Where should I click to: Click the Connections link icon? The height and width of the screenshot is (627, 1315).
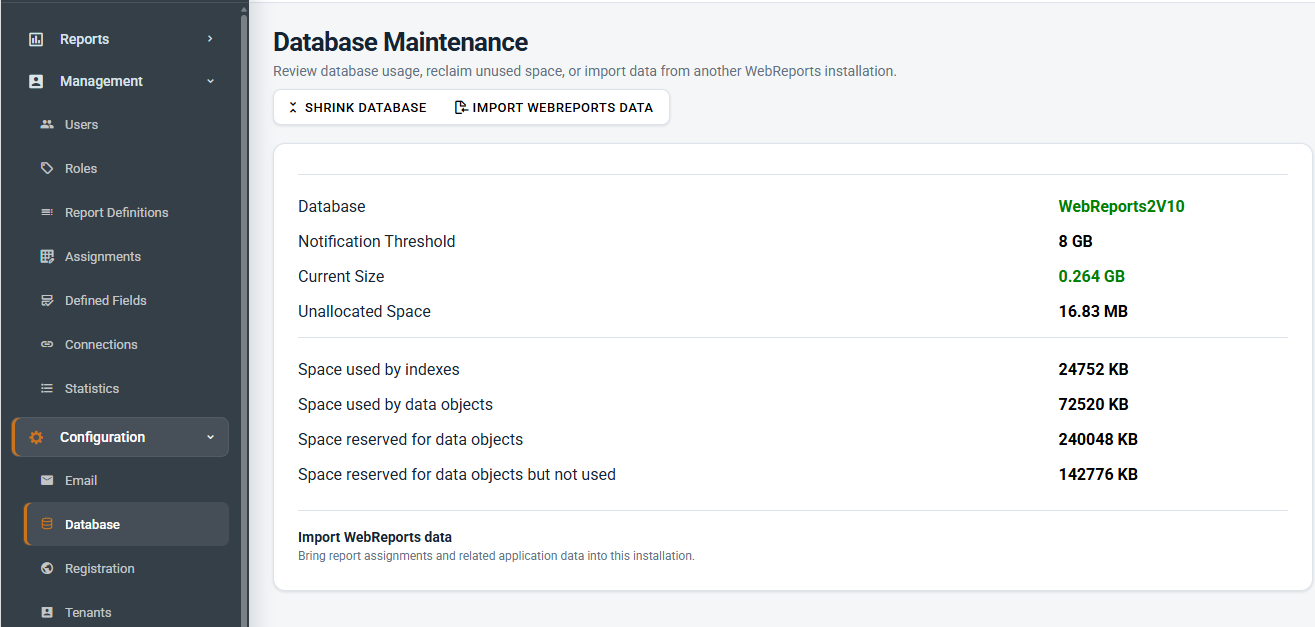click(x=47, y=345)
